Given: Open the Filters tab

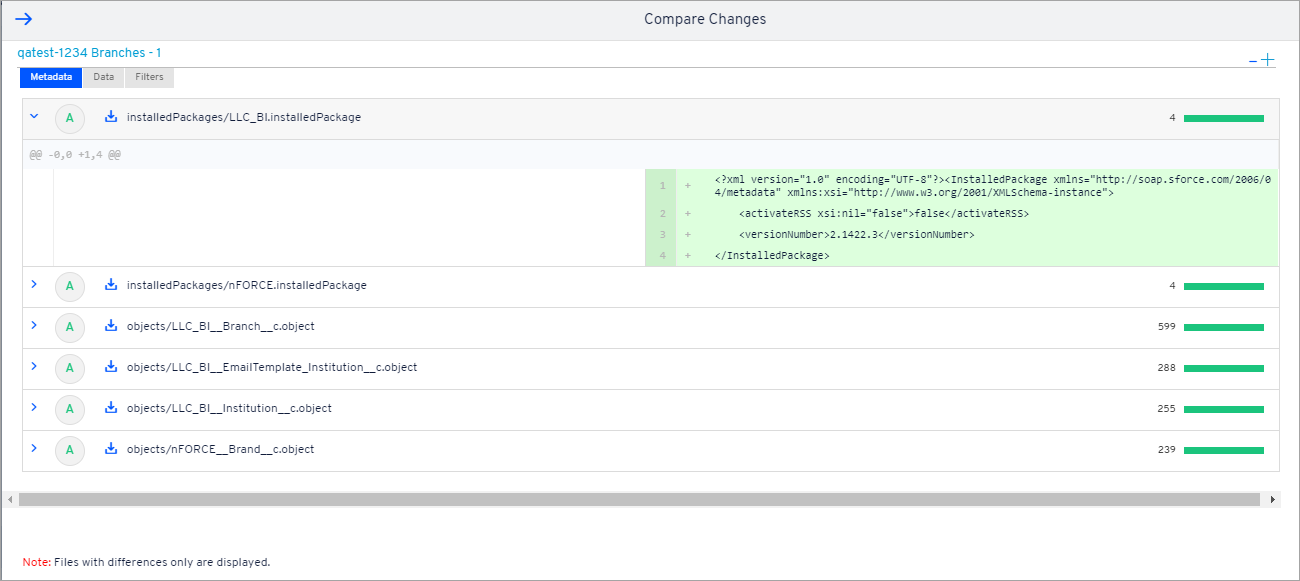Looking at the screenshot, I should click(148, 77).
